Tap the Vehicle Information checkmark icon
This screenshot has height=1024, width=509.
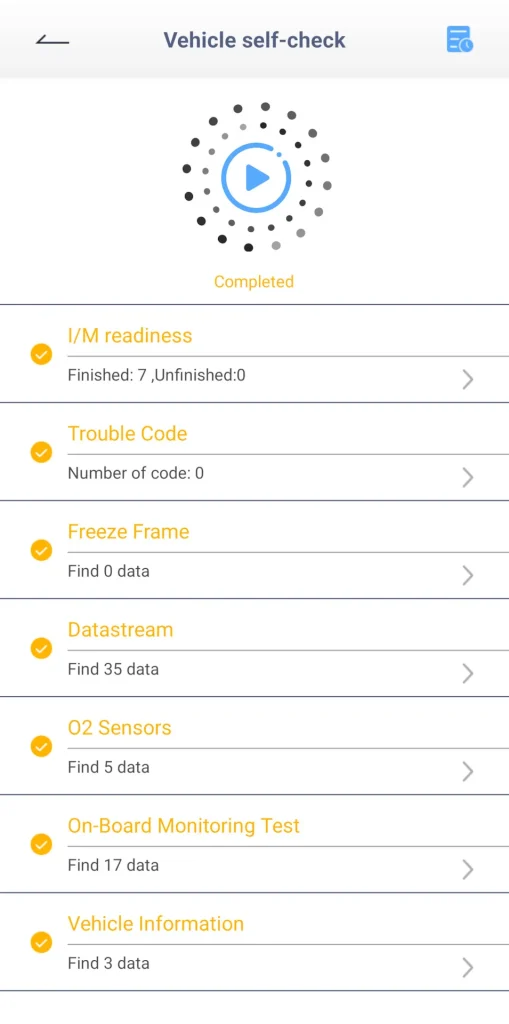pos(41,942)
